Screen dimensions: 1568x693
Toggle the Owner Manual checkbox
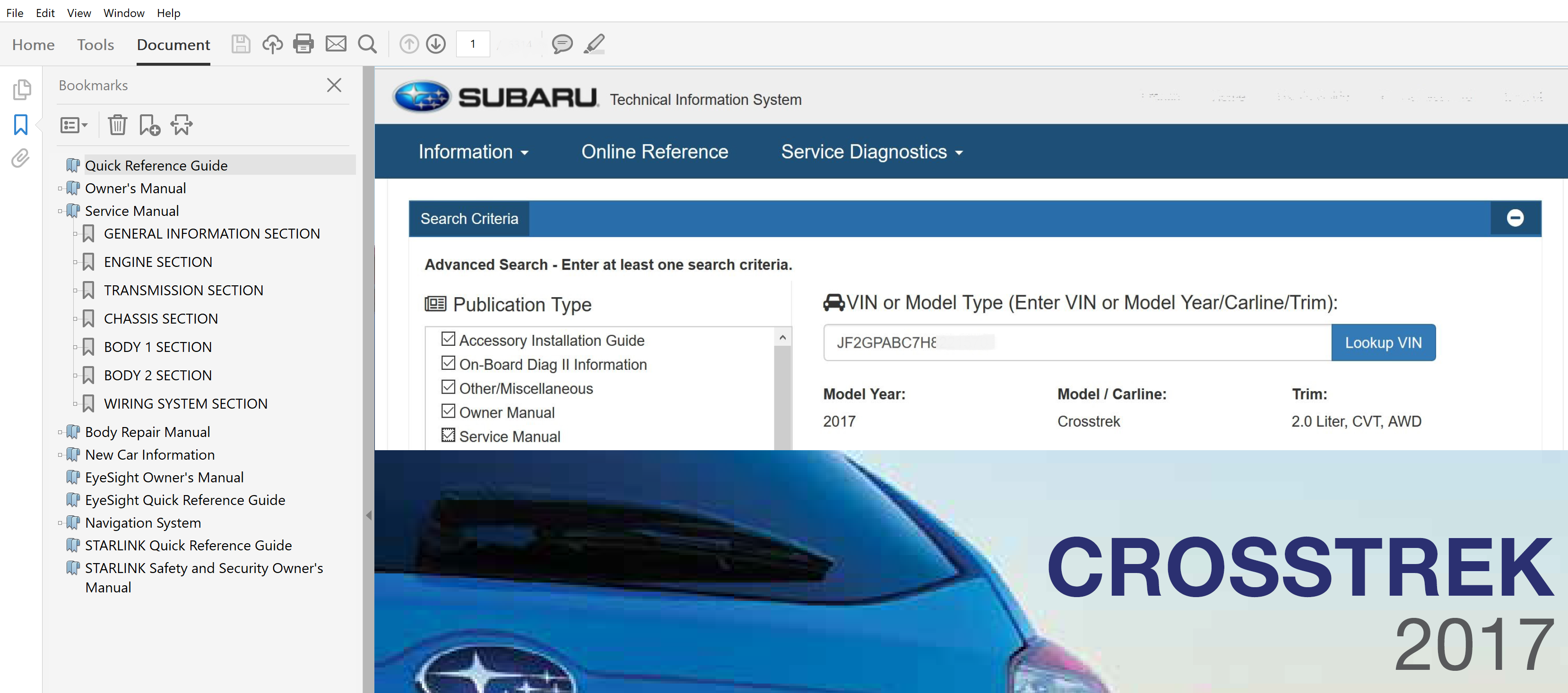(x=448, y=411)
